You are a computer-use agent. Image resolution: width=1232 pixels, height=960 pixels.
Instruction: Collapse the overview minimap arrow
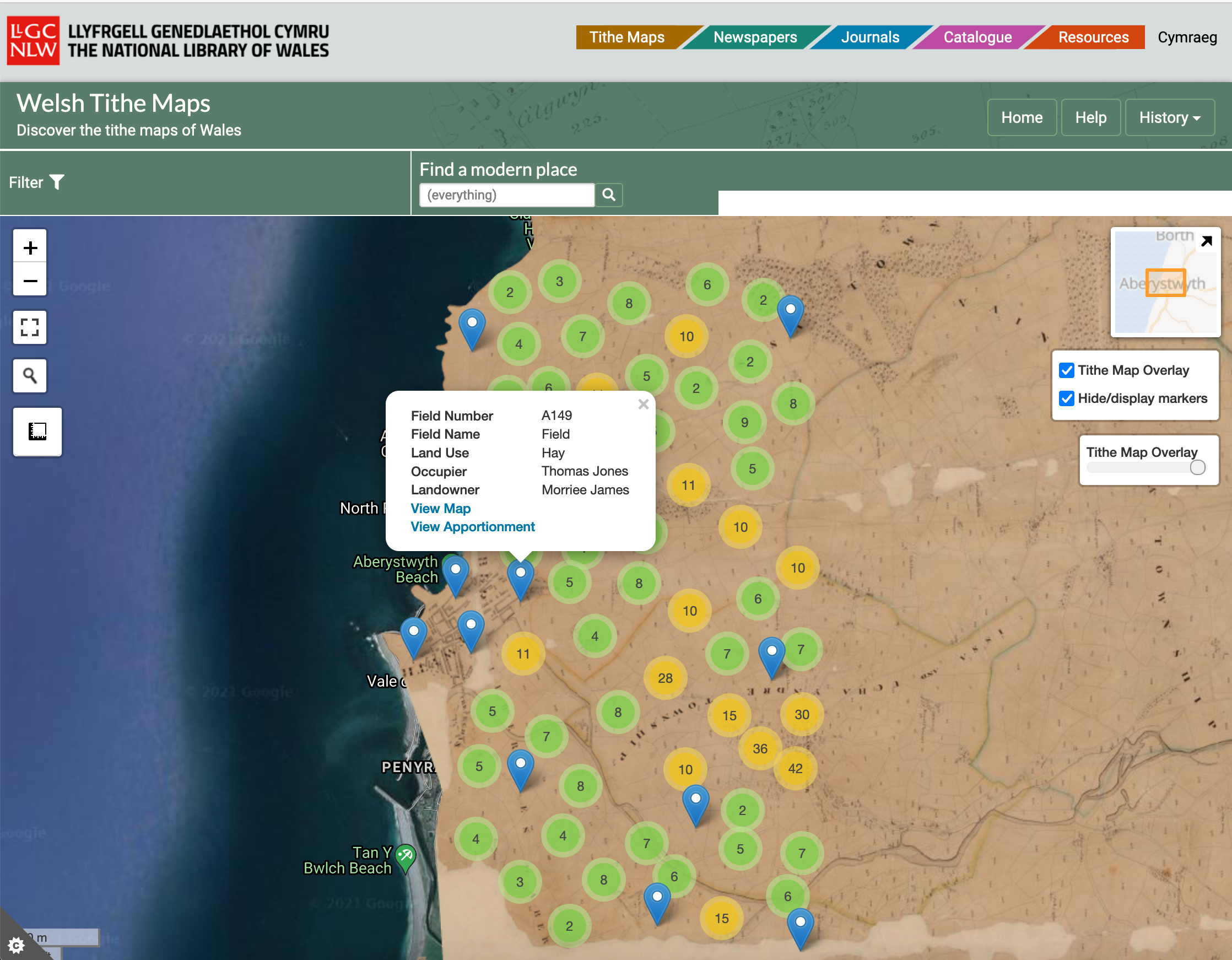pos(1207,241)
